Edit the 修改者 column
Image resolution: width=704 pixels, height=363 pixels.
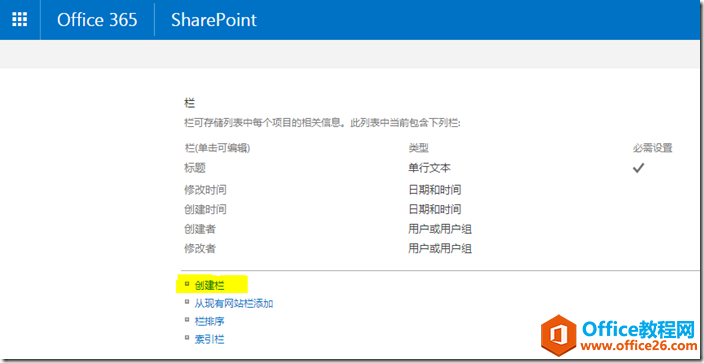point(200,248)
